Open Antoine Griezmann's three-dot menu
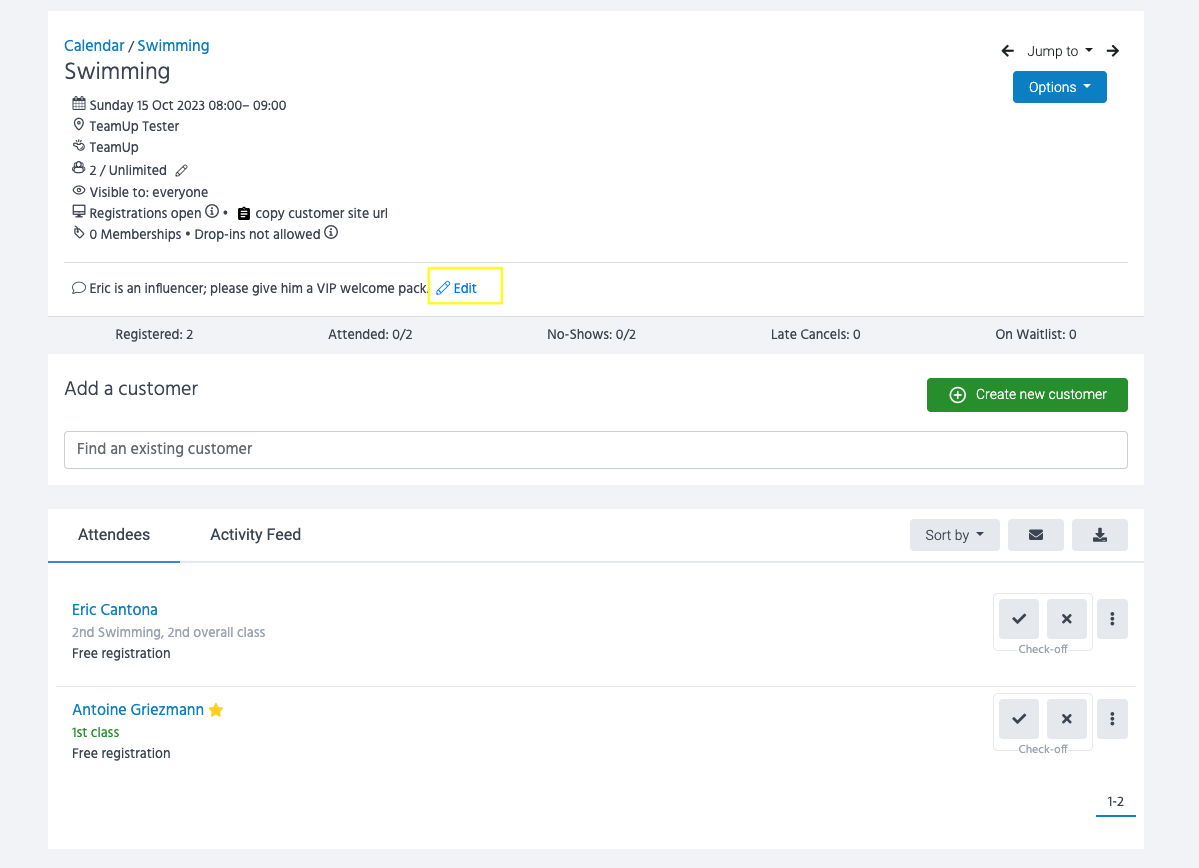Screen dimensions: 1199x868 click(x=1112, y=719)
